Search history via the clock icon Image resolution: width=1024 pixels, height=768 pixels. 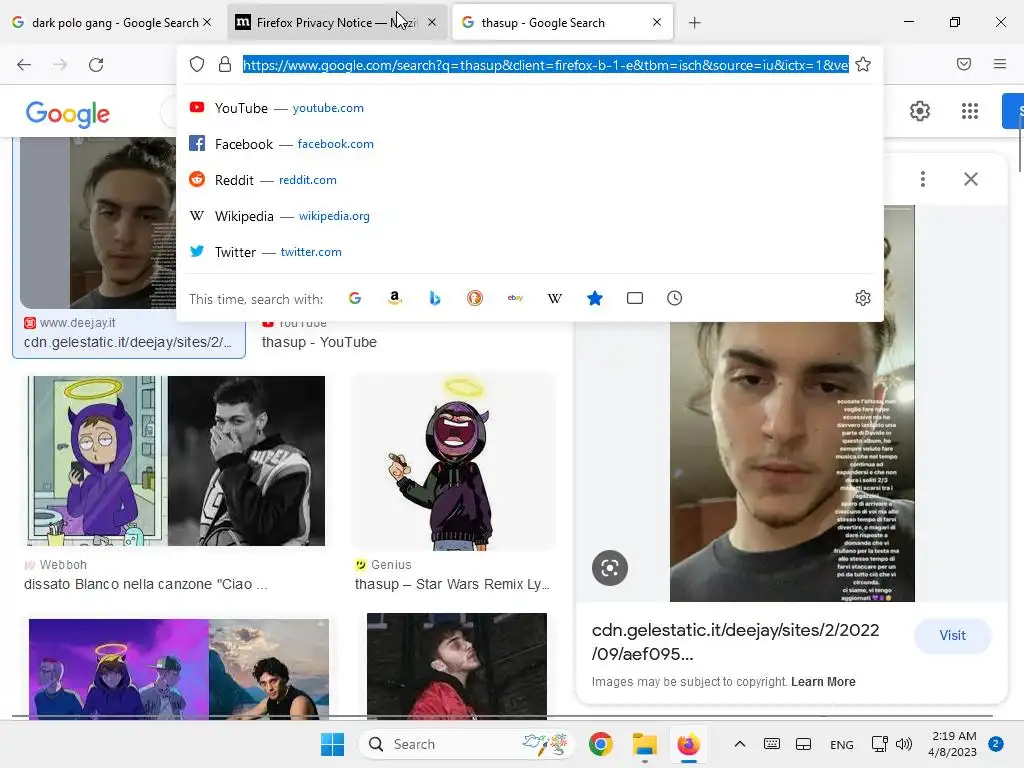(x=675, y=298)
